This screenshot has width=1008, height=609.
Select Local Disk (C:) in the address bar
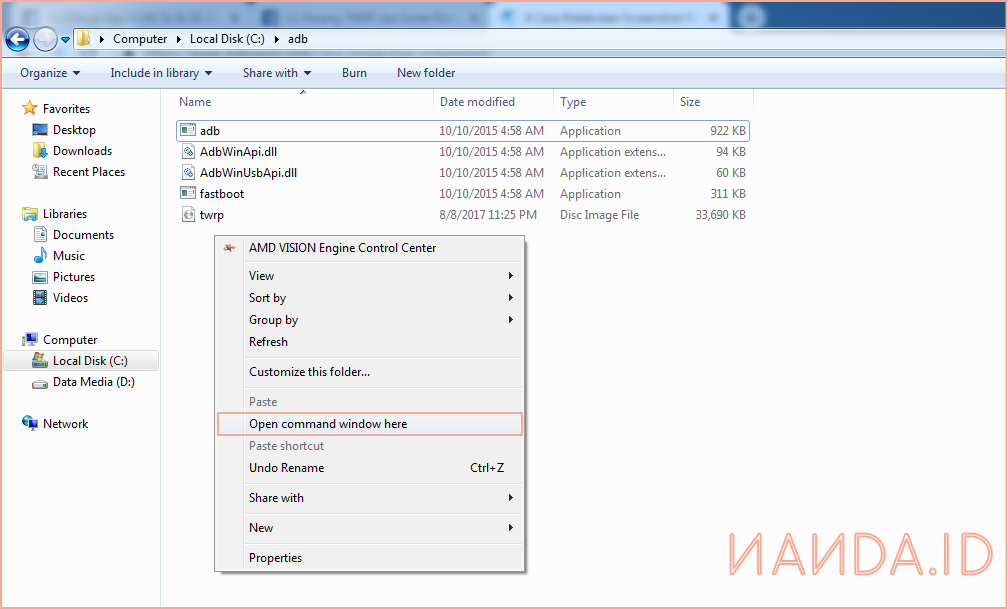229,39
